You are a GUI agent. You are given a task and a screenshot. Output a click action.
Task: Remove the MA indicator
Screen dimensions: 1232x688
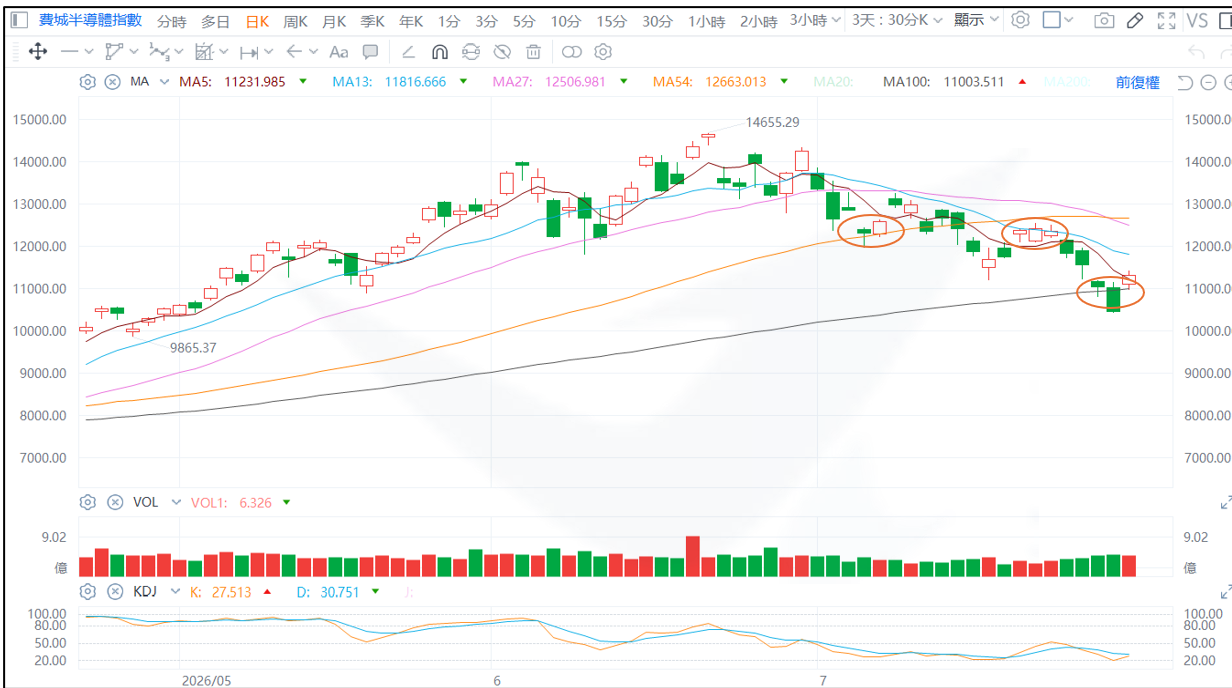tap(113, 82)
